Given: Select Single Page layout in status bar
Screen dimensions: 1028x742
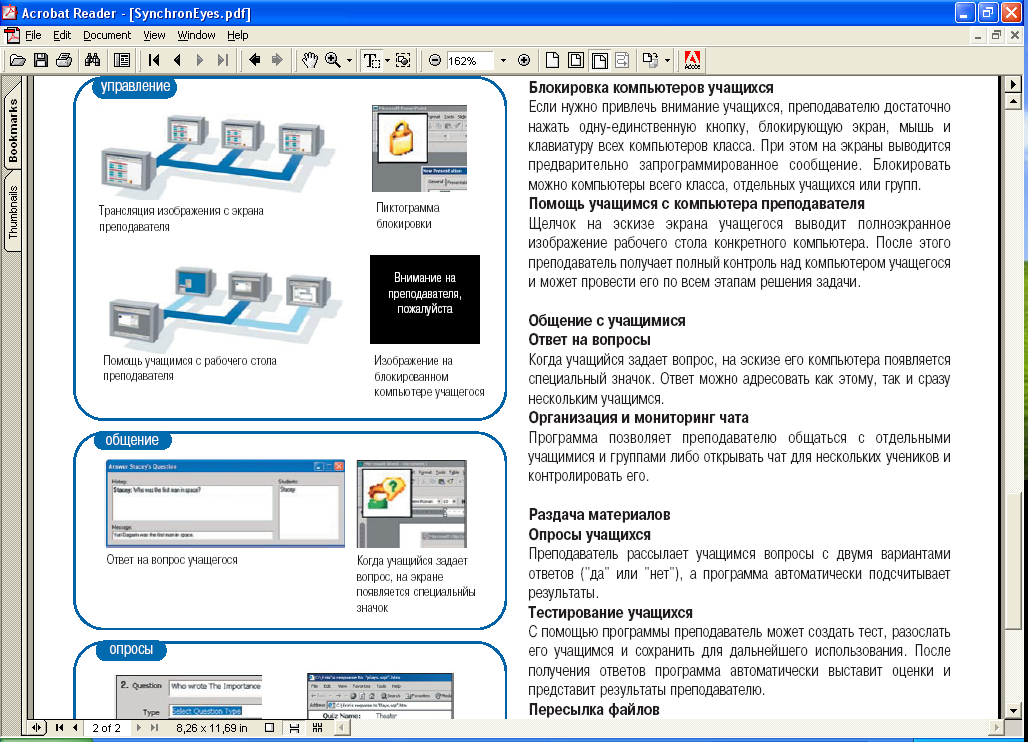Looking at the screenshot, I should click(269, 728).
